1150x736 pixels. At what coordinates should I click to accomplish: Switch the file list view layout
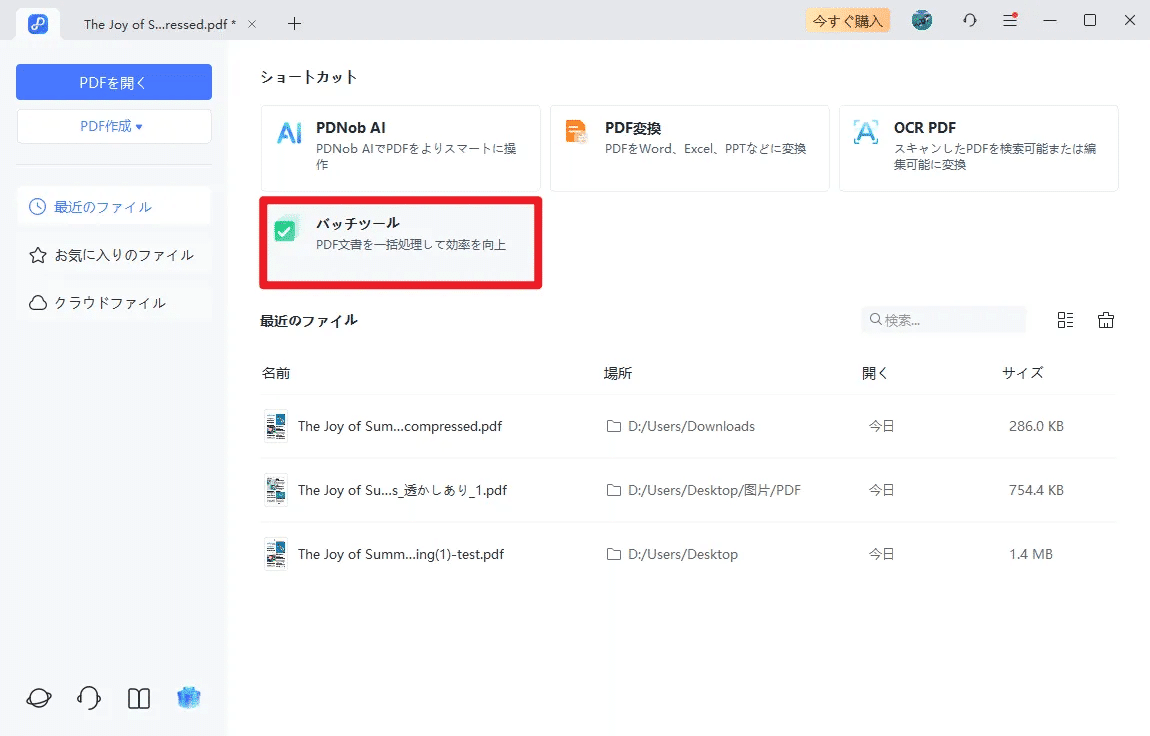coord(1064,319)
